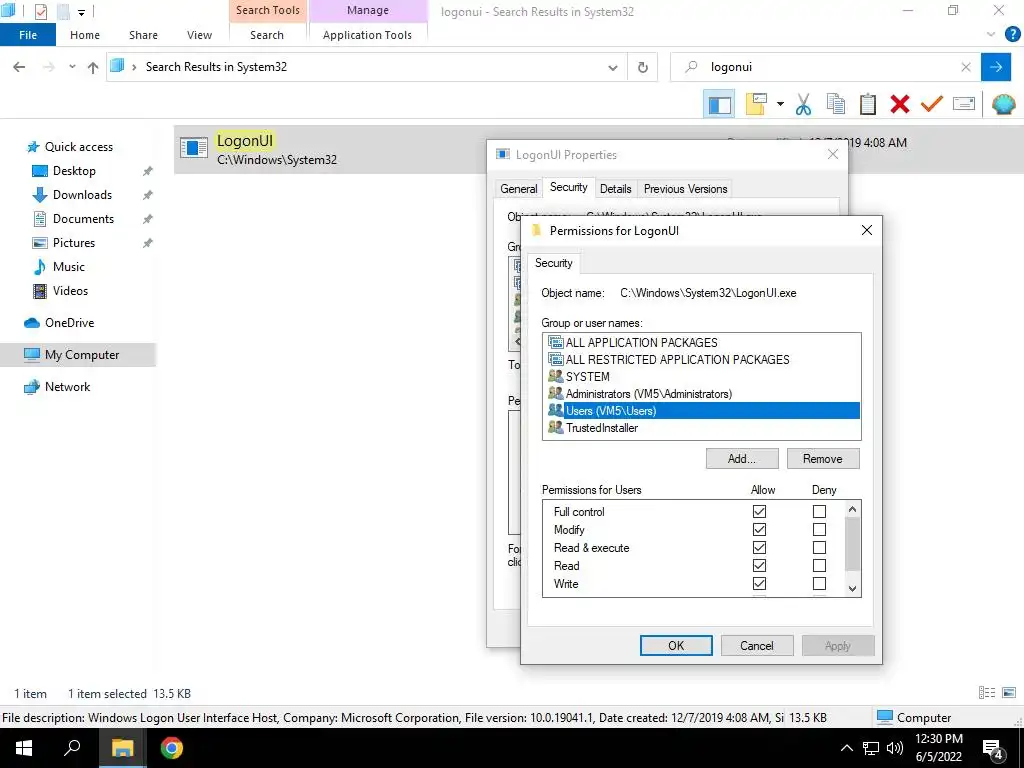
Task: Select the Network sidebar item
Action: coord(67,387)
